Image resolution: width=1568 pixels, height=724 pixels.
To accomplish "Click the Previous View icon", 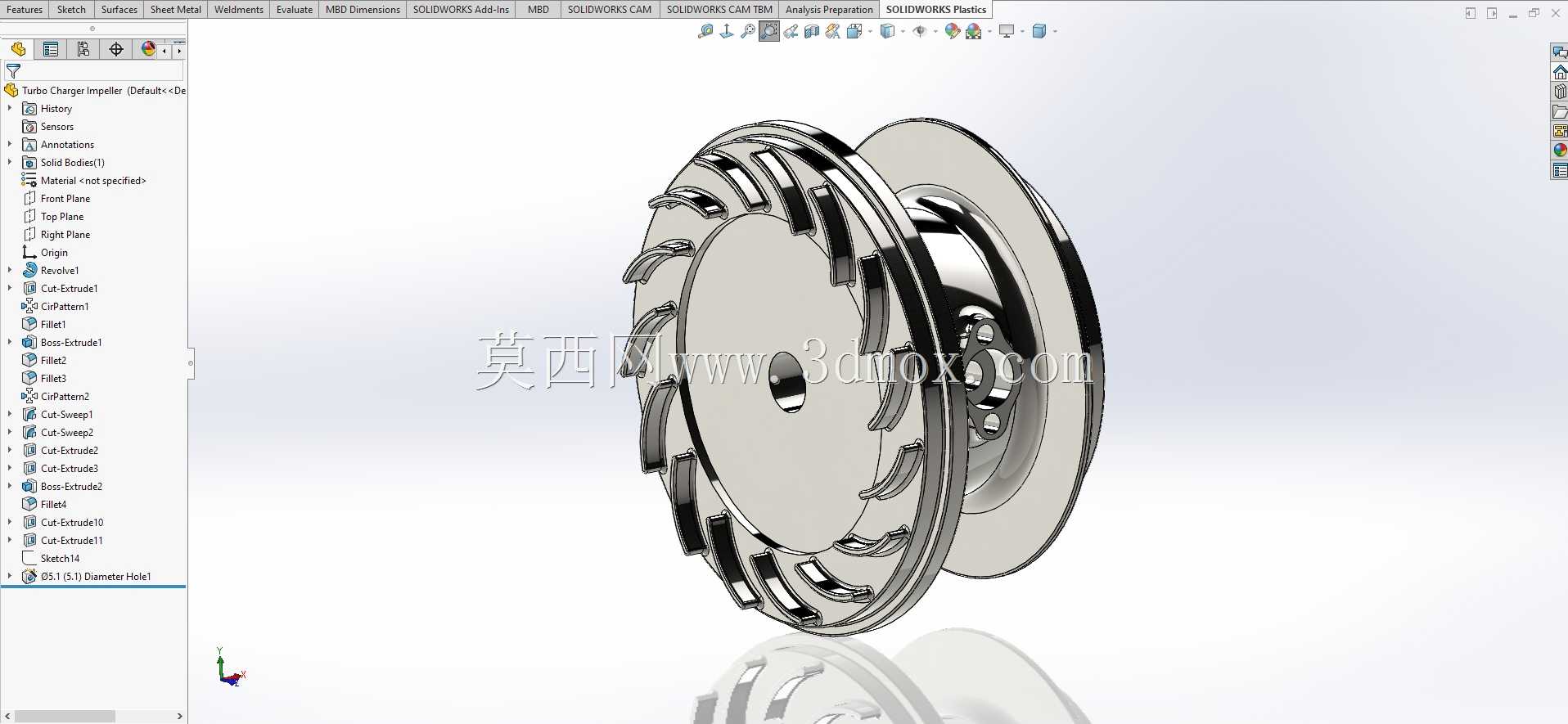I will 791,31.
